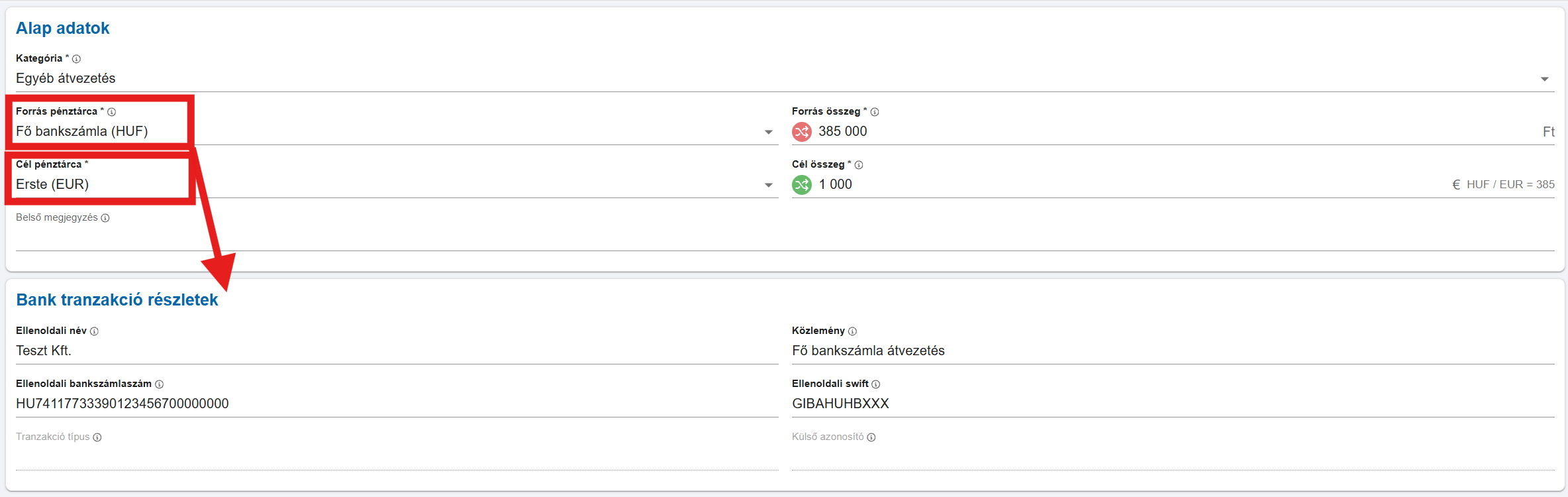Click the Közlemény info icon
This screenshot has height=497, width=1568.
coord(853,331)
